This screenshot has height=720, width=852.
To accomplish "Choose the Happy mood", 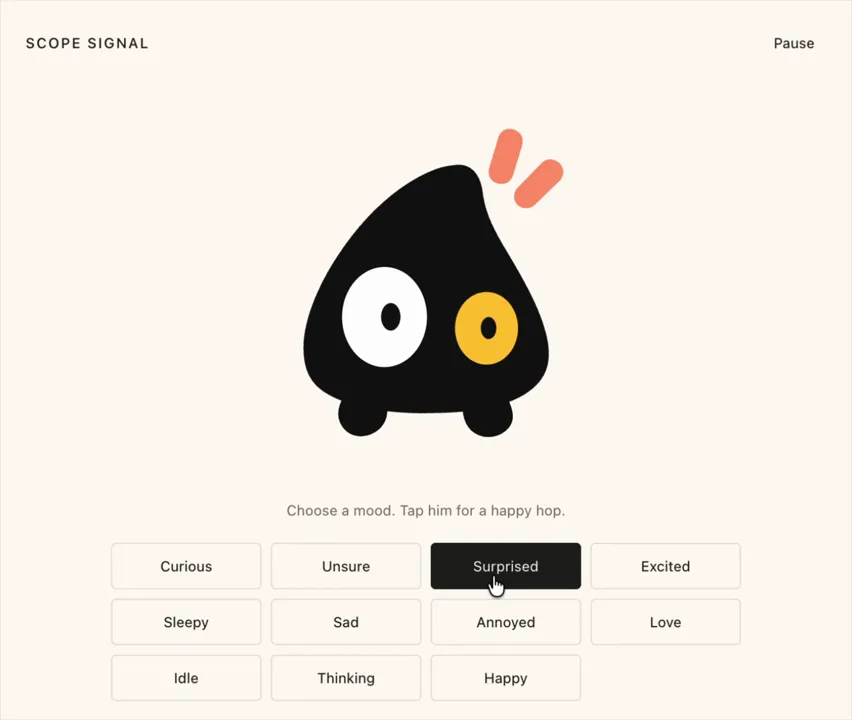I will click(x=505, y=678).
